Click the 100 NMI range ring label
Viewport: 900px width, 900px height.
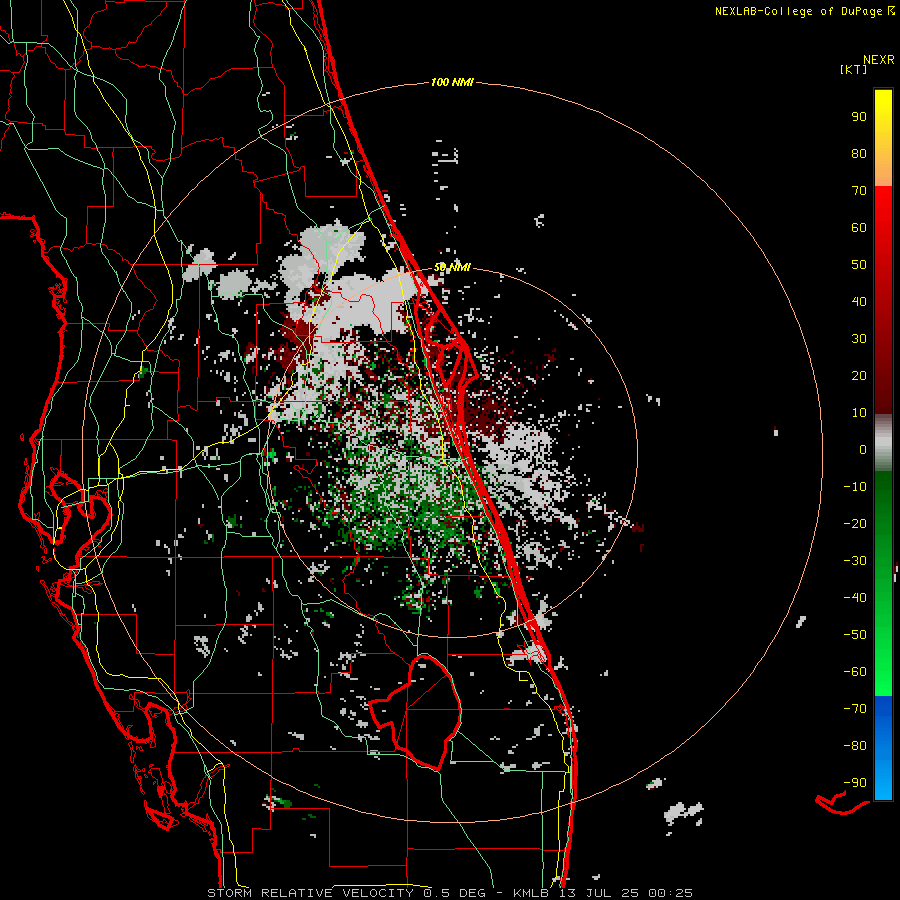452,82
